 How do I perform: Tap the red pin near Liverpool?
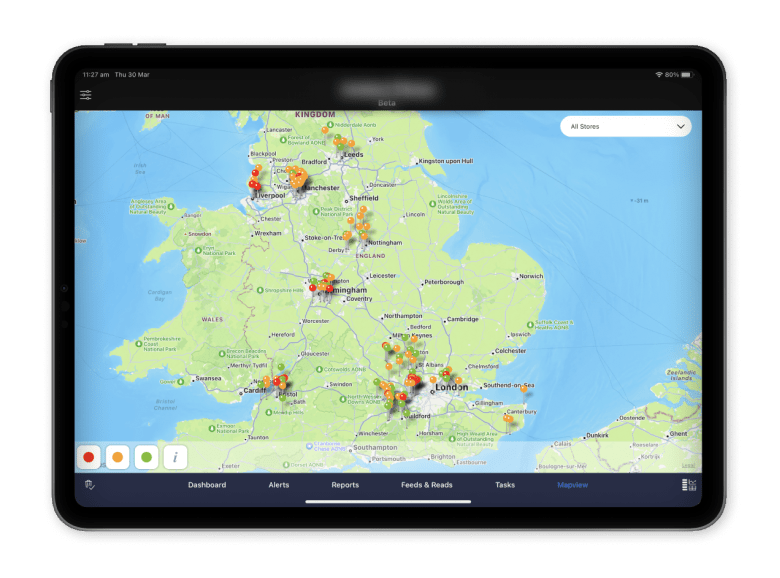(x=254, y=184)
